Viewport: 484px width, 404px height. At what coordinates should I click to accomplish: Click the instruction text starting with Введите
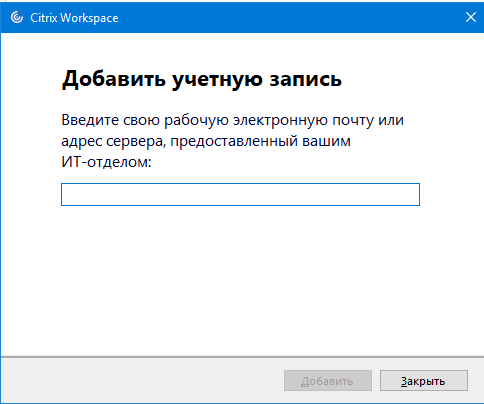[x=233, y=141]
